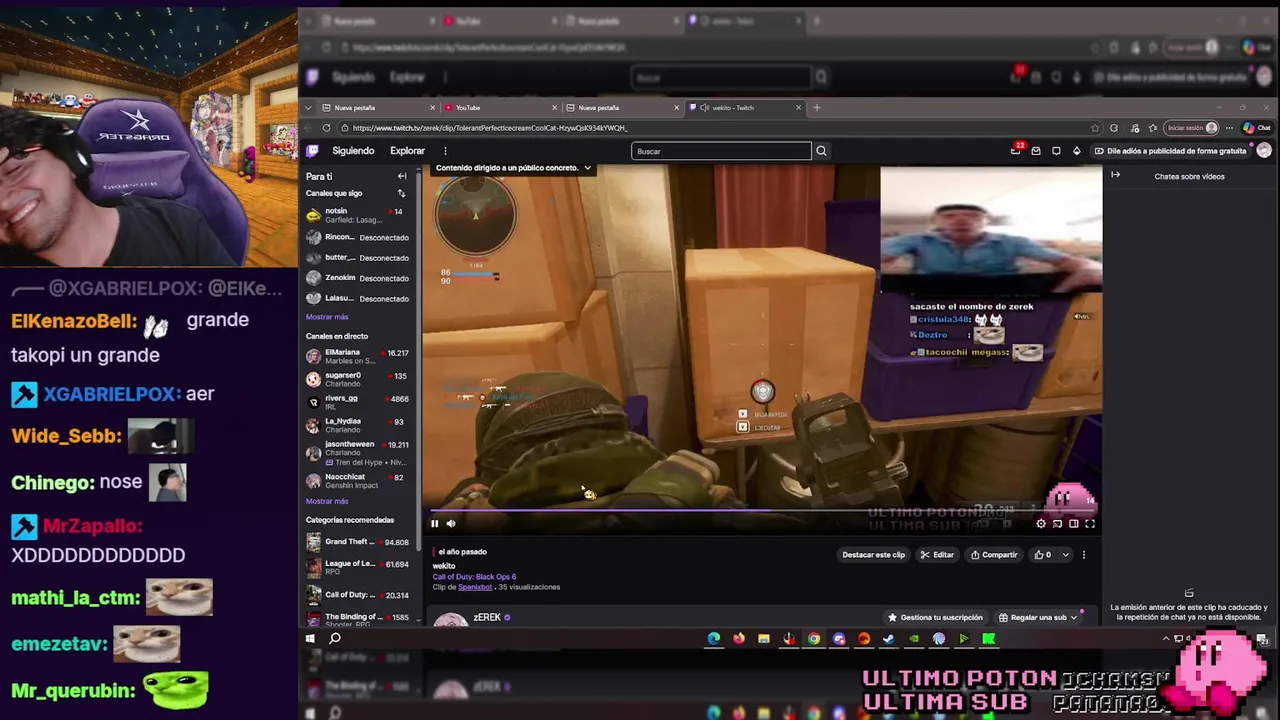
Task: Click the picture-in-picture player icon
Action: (x=1057, y=523)
